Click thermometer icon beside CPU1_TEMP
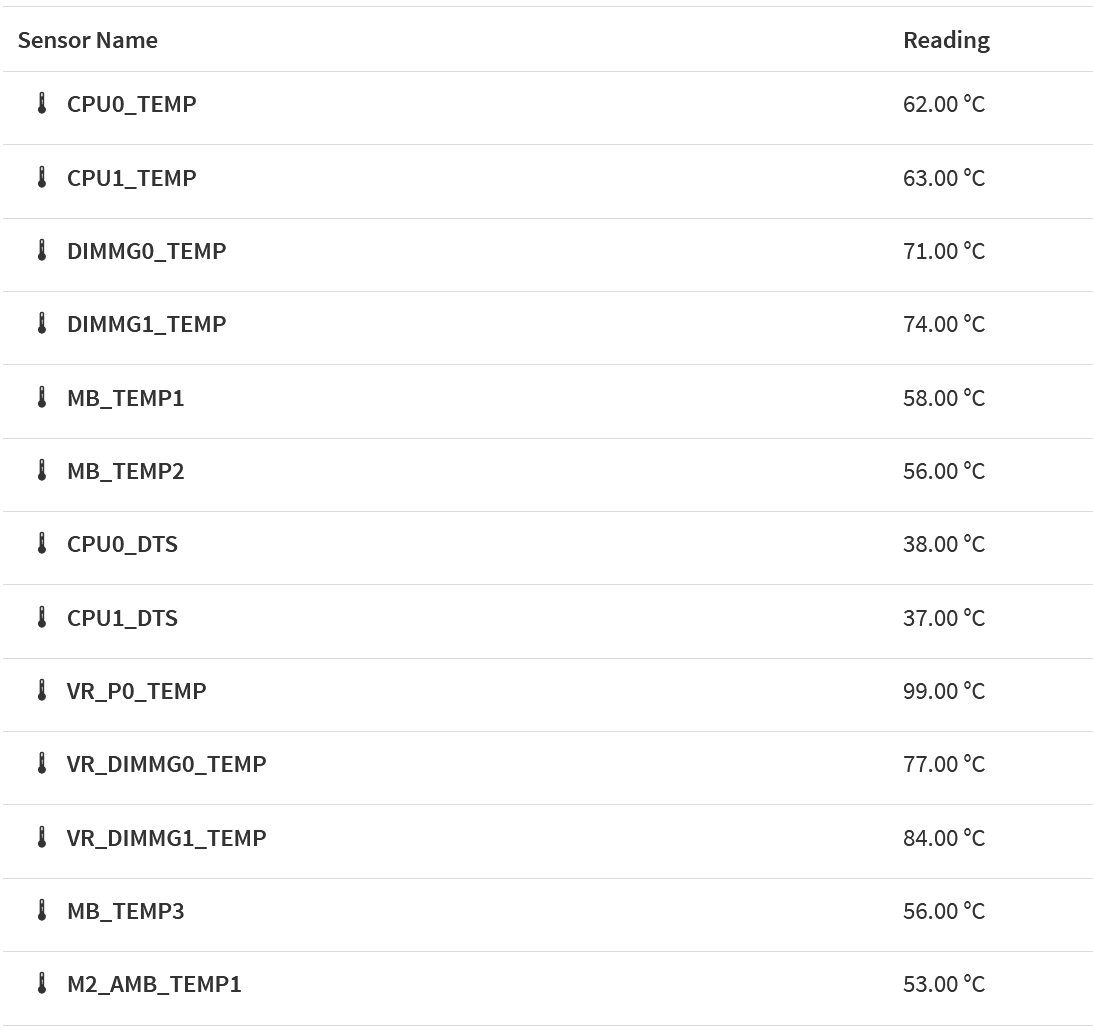 point(42,178)
